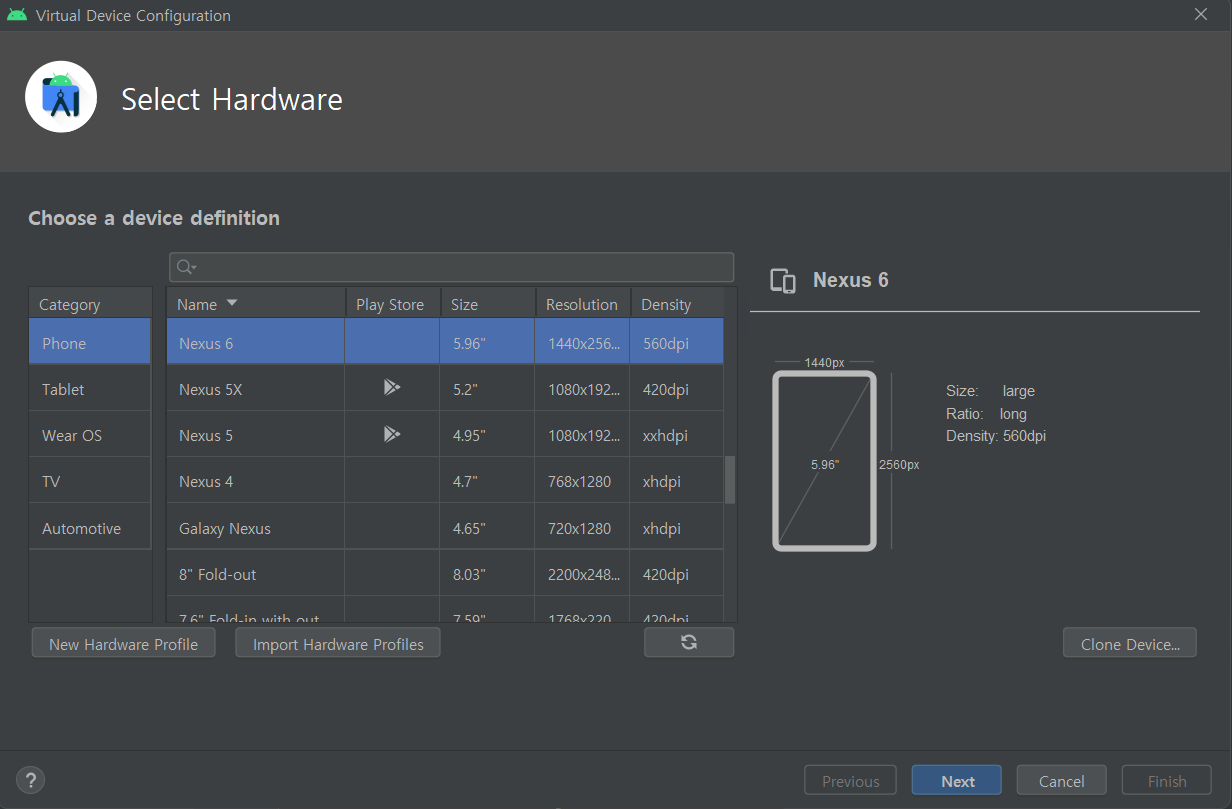Viewport: 1232px width, 809px height.
Task: Click the device type icon beside Nexus 6 title
Action: point(783,281)
